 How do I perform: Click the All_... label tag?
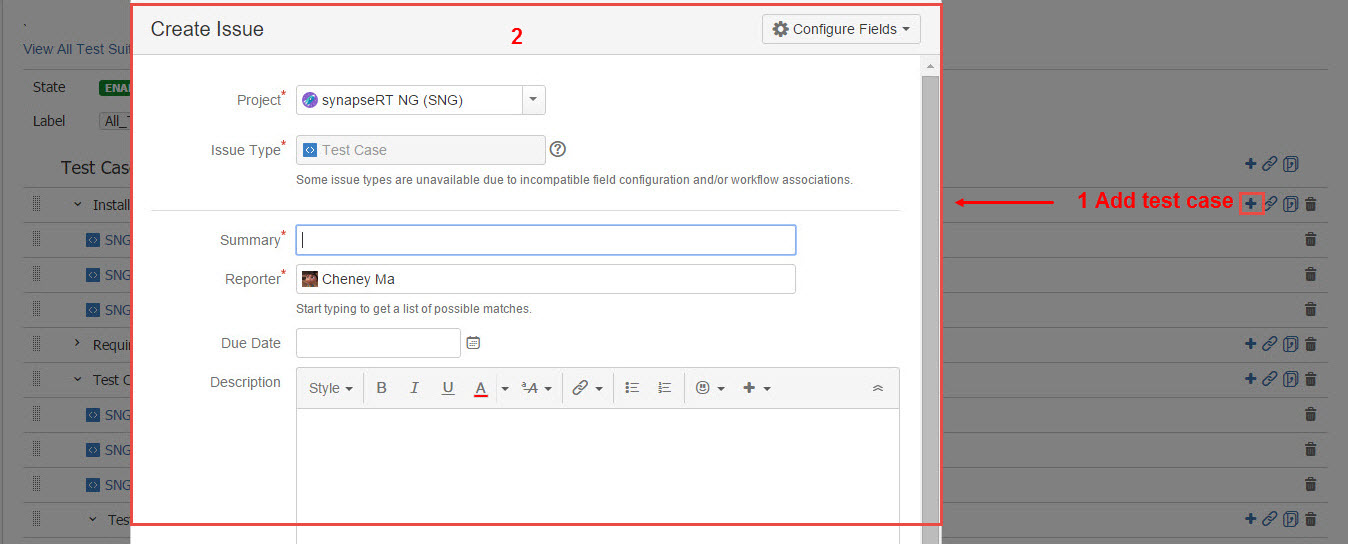click(x=114, y=121)
